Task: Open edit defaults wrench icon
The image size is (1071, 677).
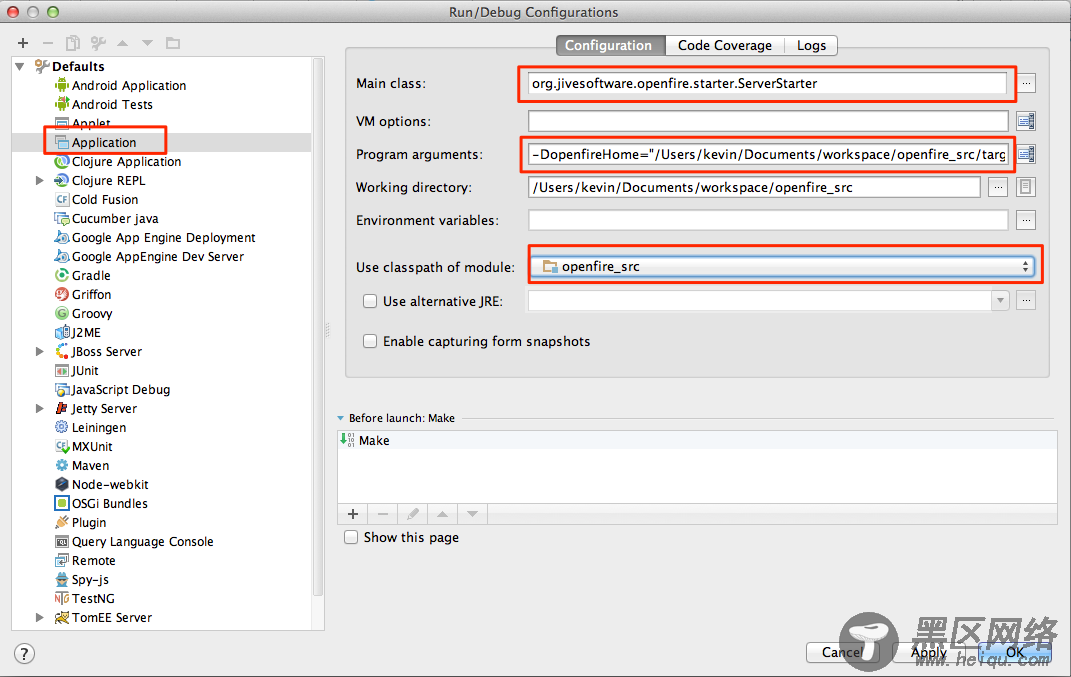Action: [98, 43]
